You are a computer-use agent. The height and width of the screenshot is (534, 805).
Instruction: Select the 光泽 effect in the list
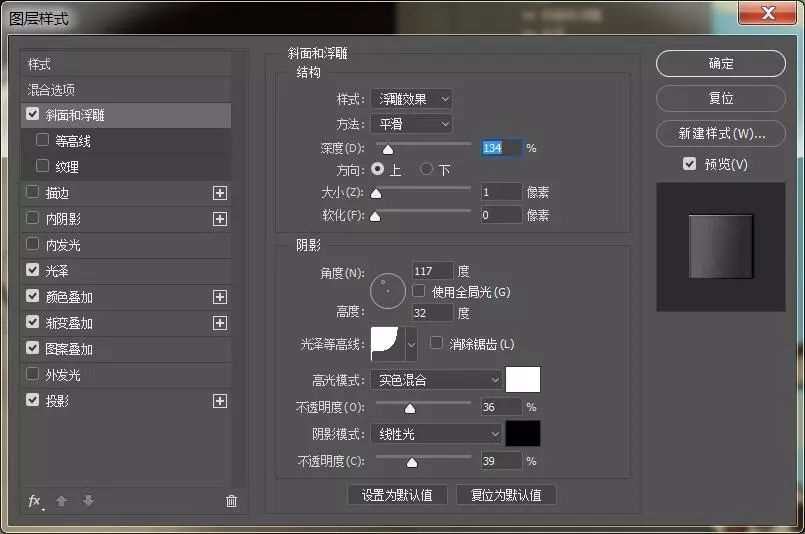[57, 271]
